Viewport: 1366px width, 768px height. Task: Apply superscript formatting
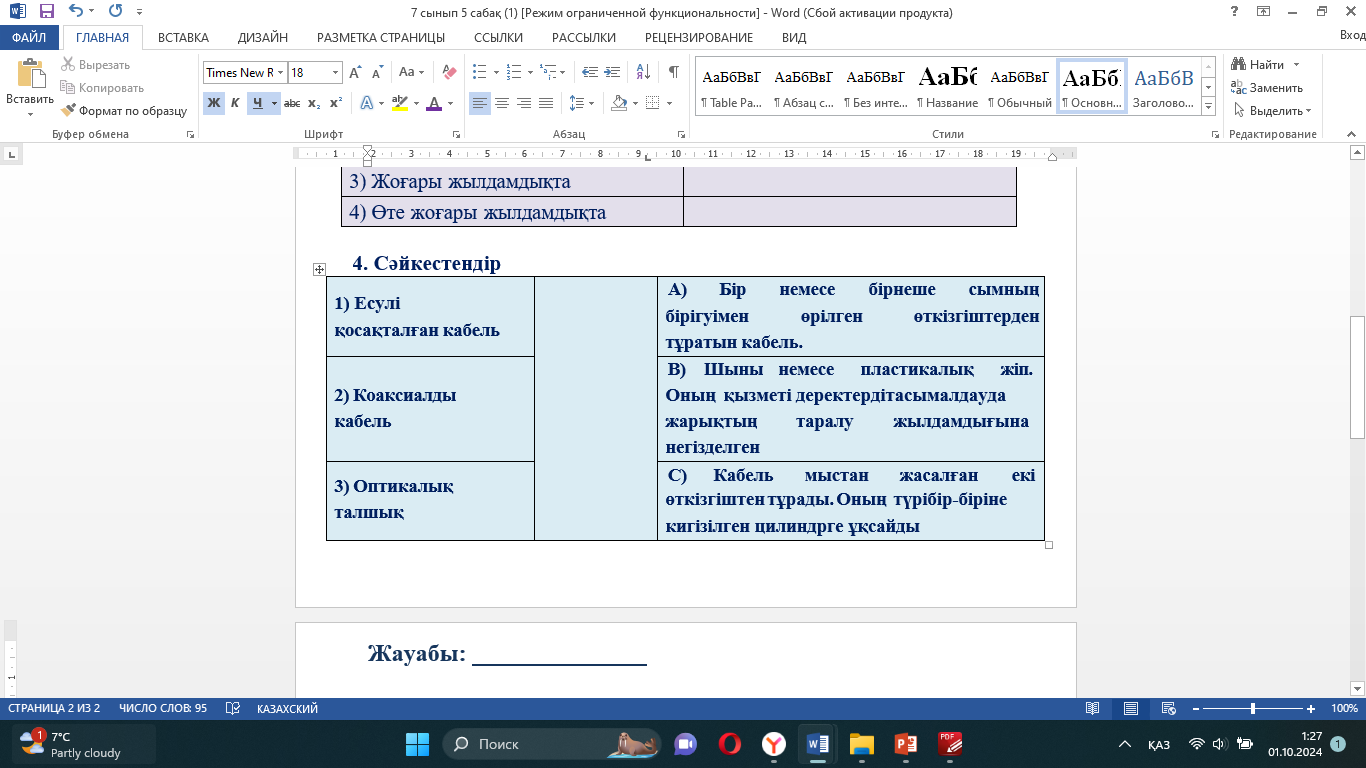click(x=336, y=103)
